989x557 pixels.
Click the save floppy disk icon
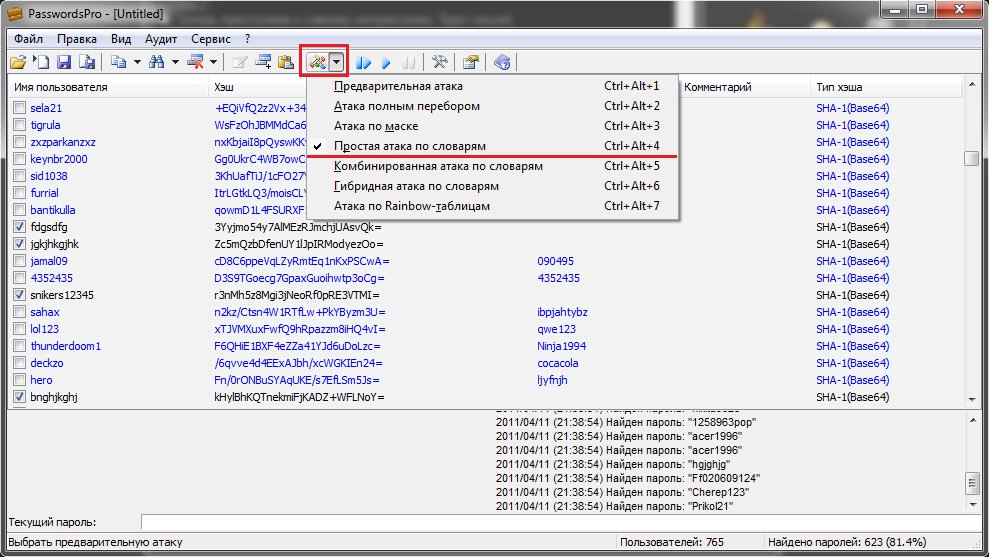pyautogui.click(x=64, y=63)
